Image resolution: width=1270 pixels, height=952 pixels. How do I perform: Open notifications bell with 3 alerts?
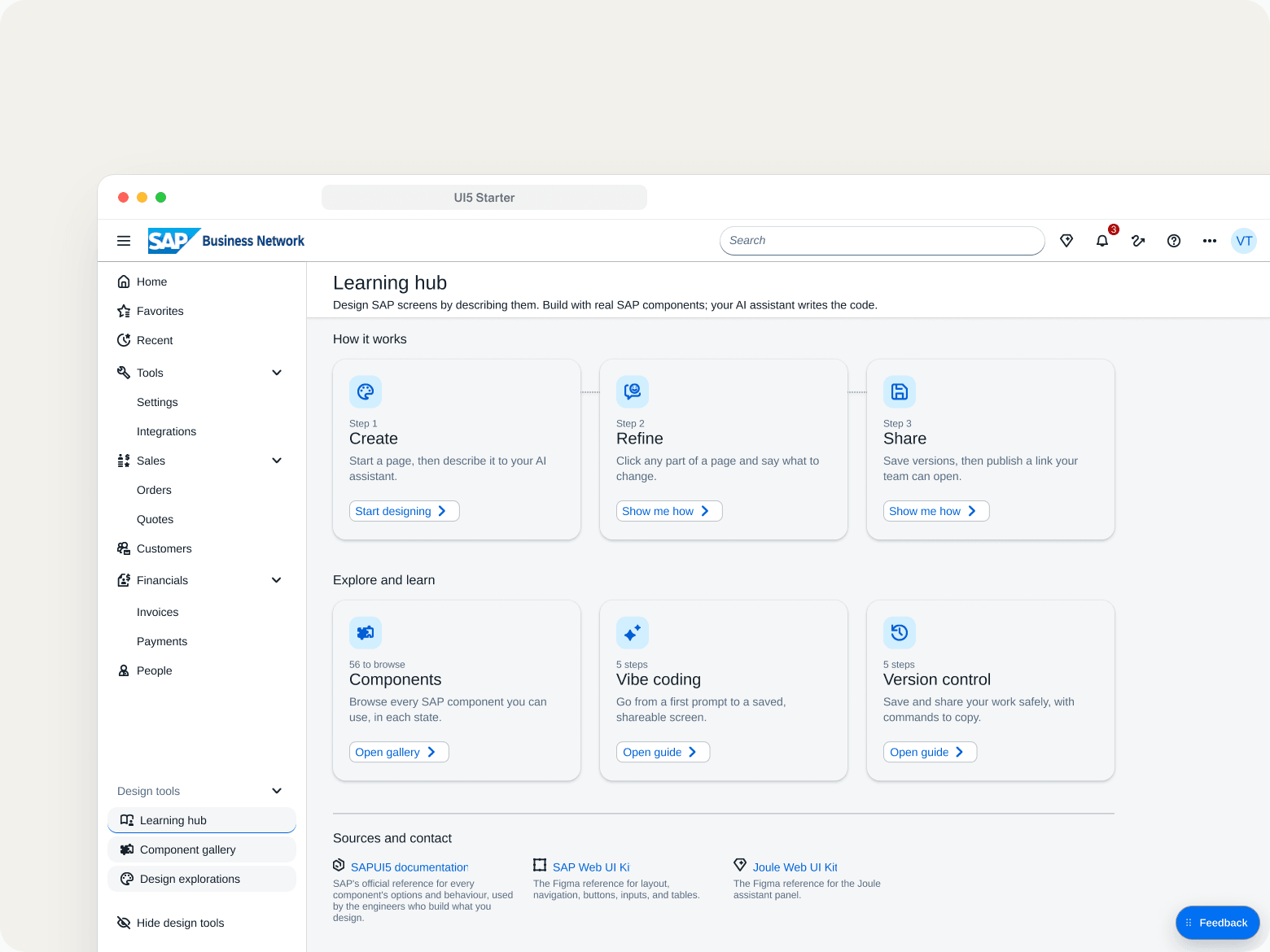(1102, 241)
